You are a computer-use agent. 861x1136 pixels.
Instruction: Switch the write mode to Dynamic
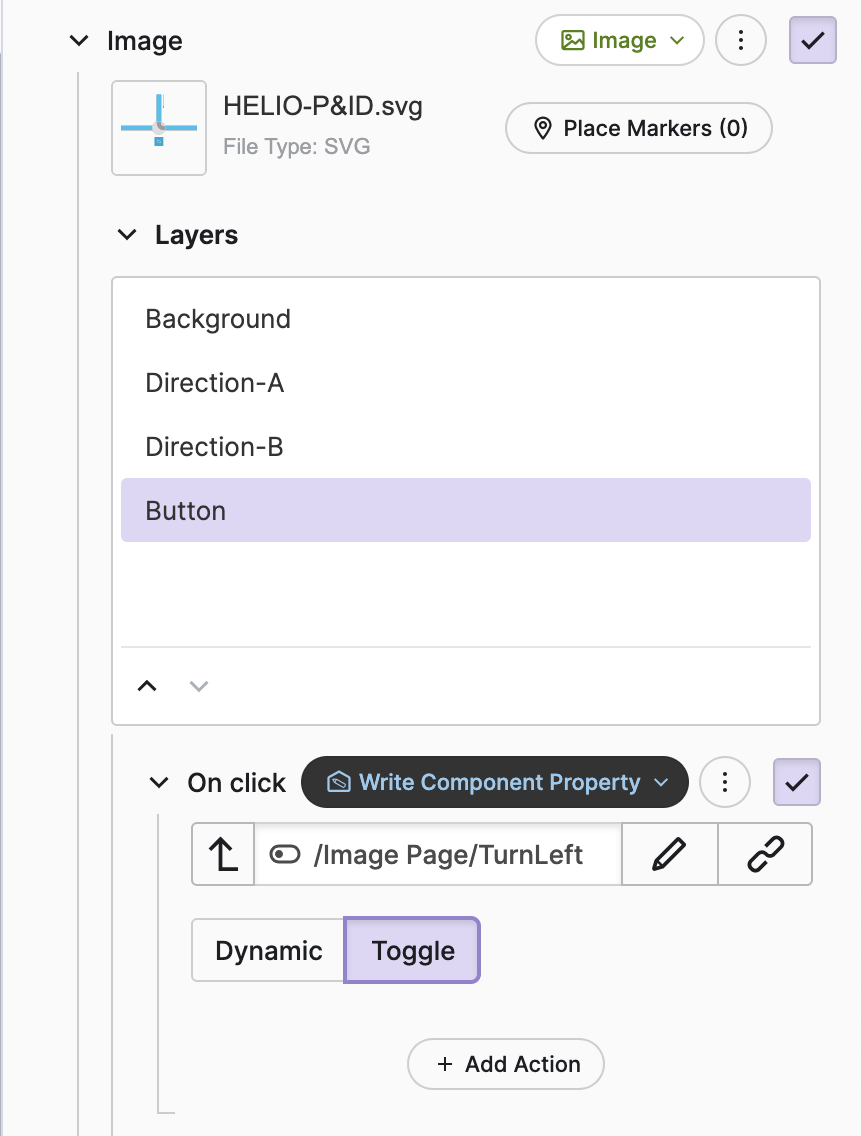(268, 950)
